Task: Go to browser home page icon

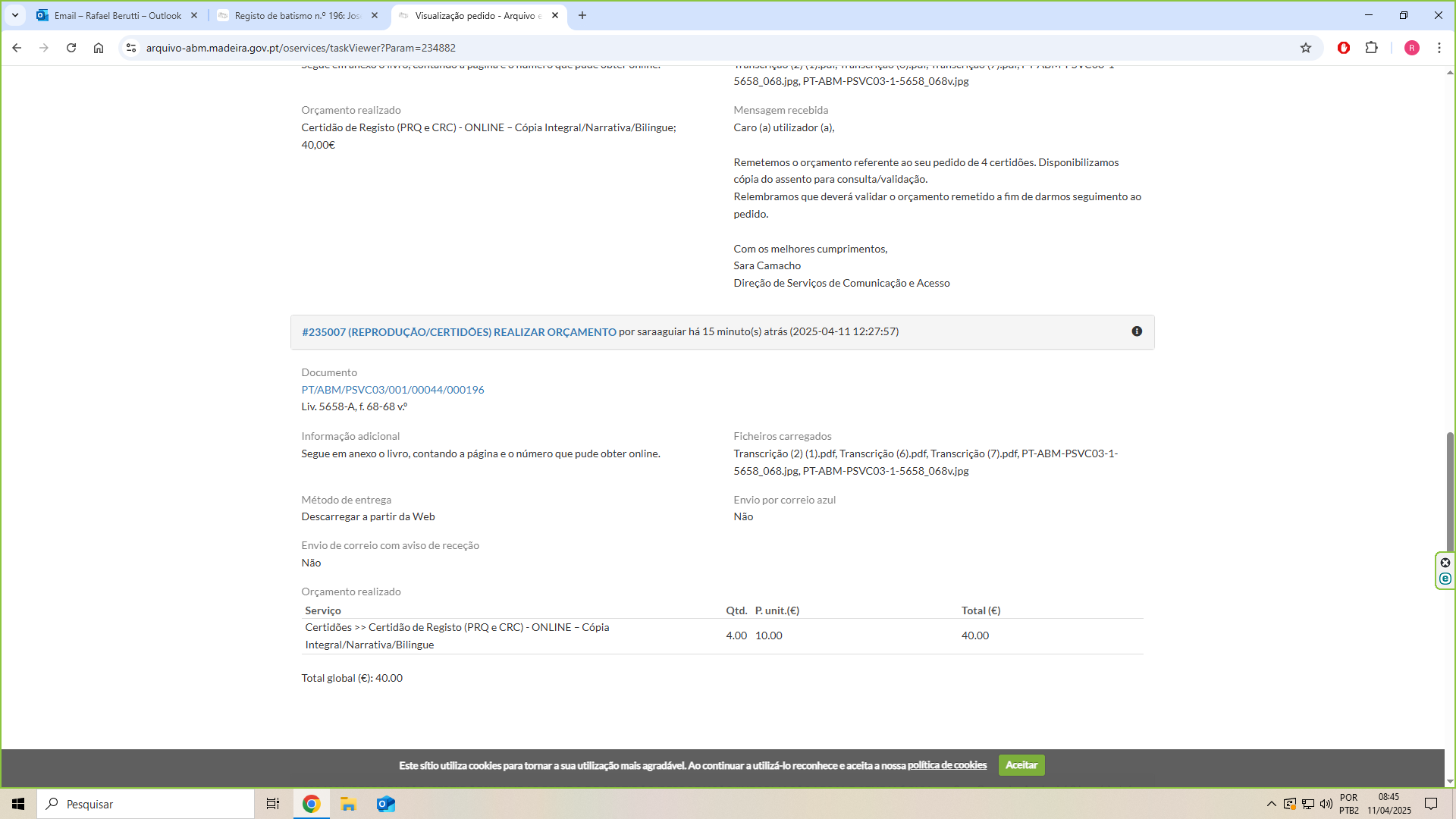Action: (99, 48)
